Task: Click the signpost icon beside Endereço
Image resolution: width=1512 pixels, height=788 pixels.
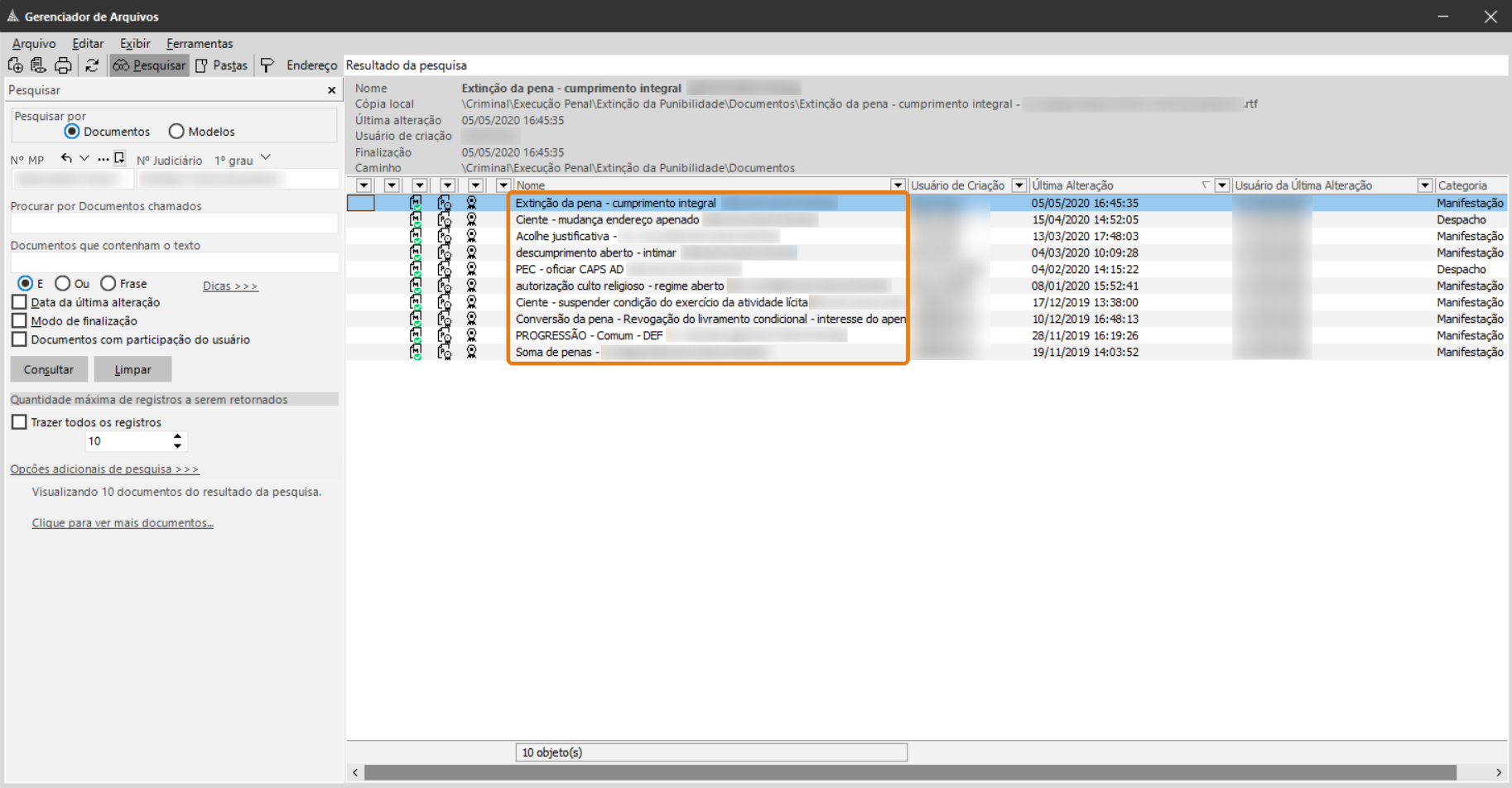Action: pyautogui.click(x=267, y=65)
